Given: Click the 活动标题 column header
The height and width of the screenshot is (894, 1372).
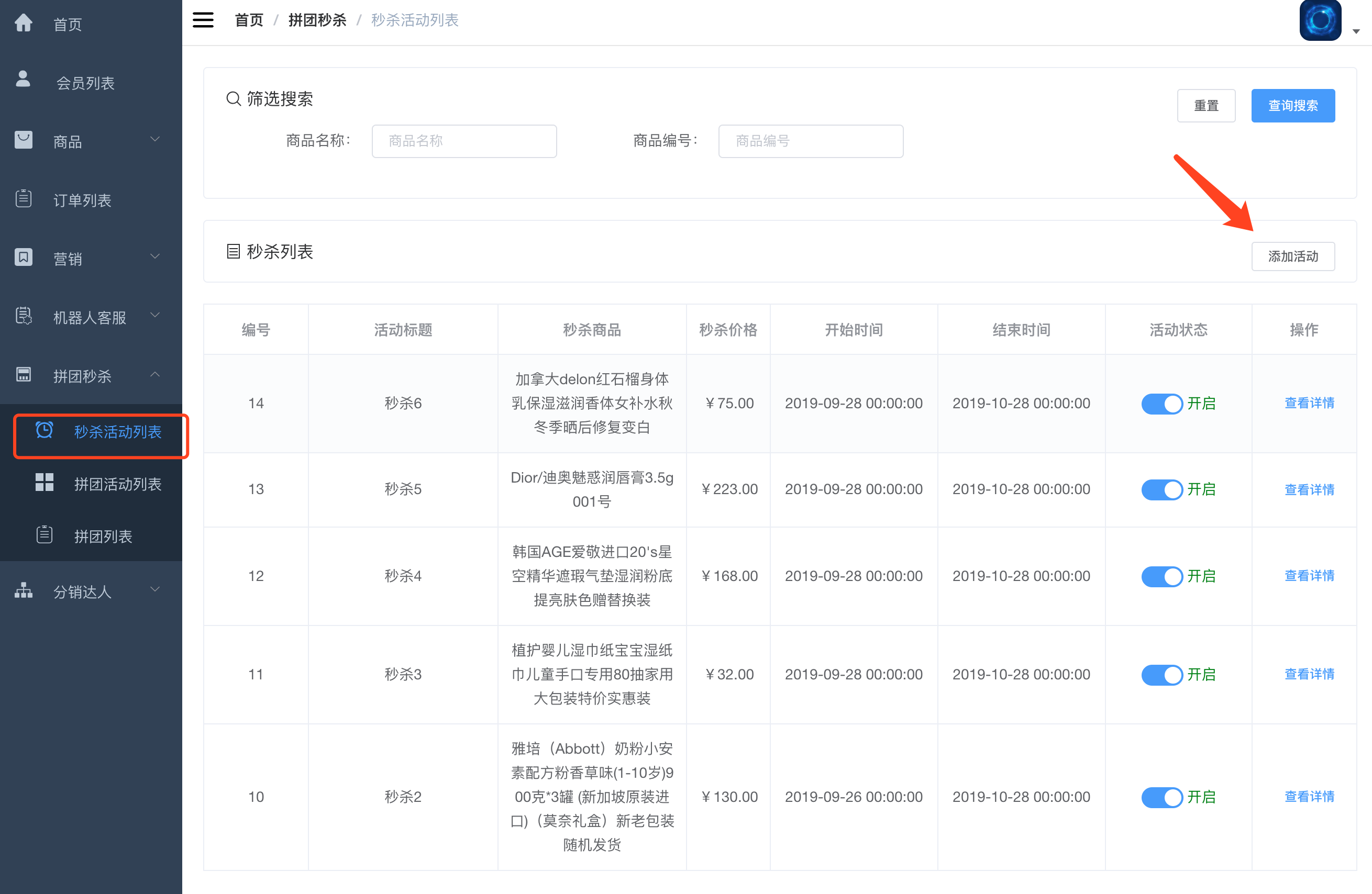Looking at the screenshot, I should click(403, 330).
